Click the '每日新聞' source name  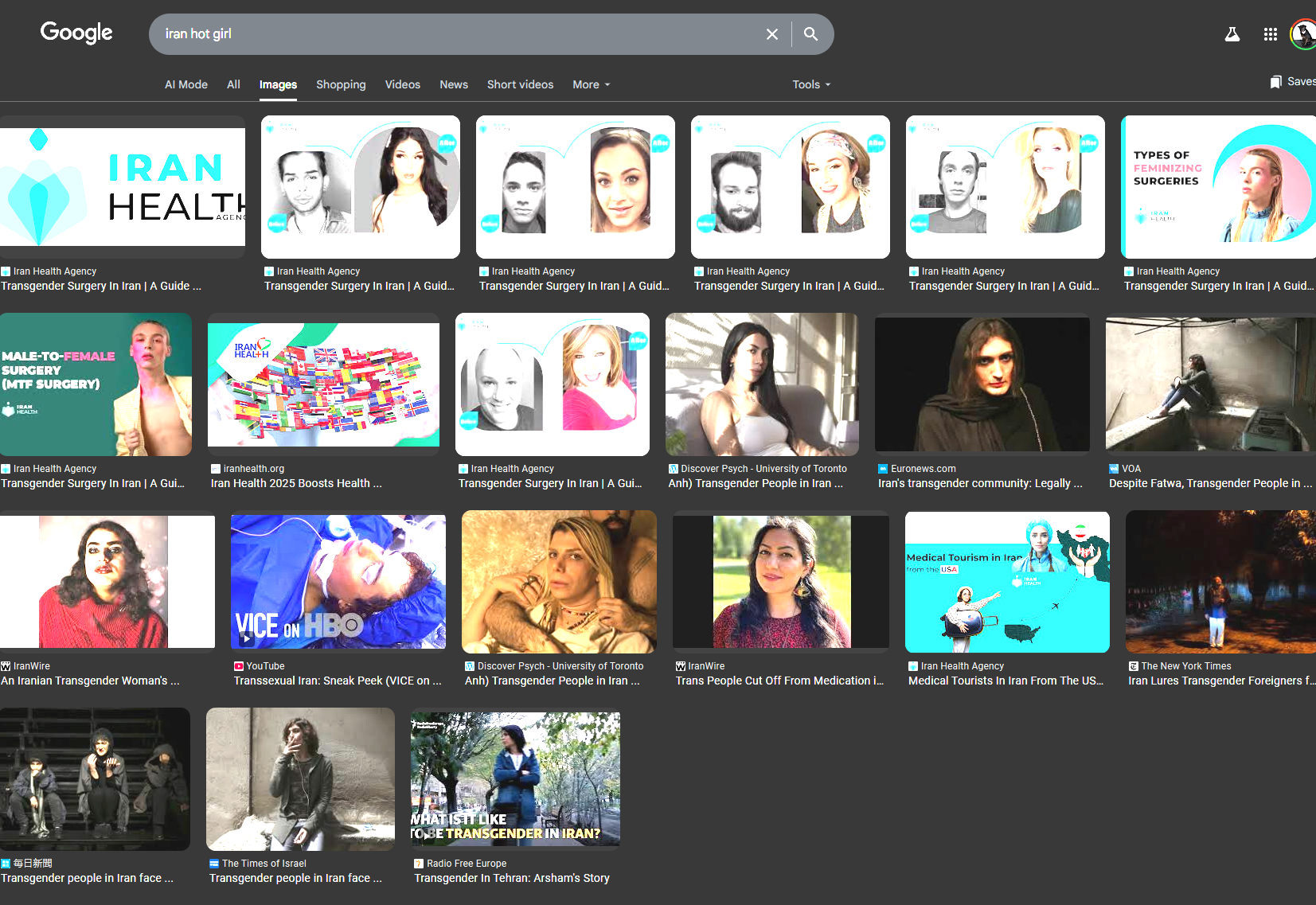pos(33,864)
